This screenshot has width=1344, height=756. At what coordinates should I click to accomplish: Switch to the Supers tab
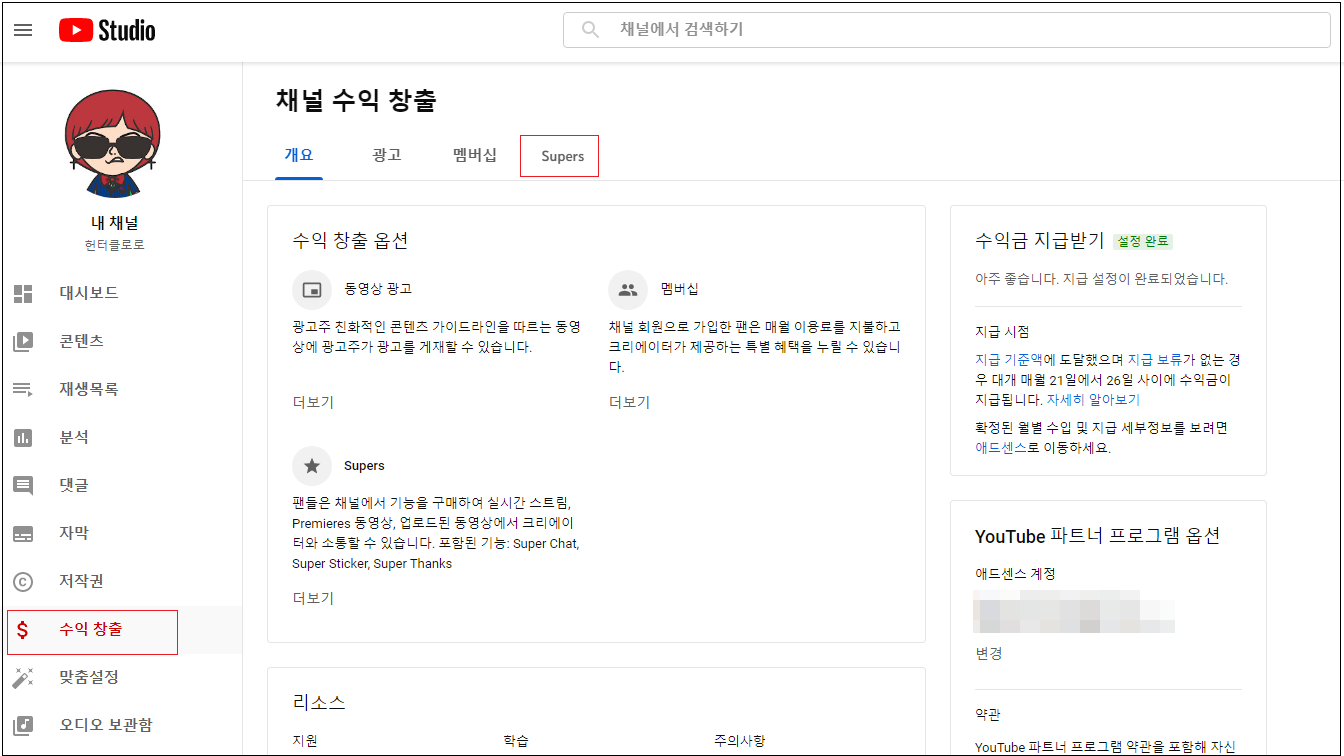coord(562,156)
